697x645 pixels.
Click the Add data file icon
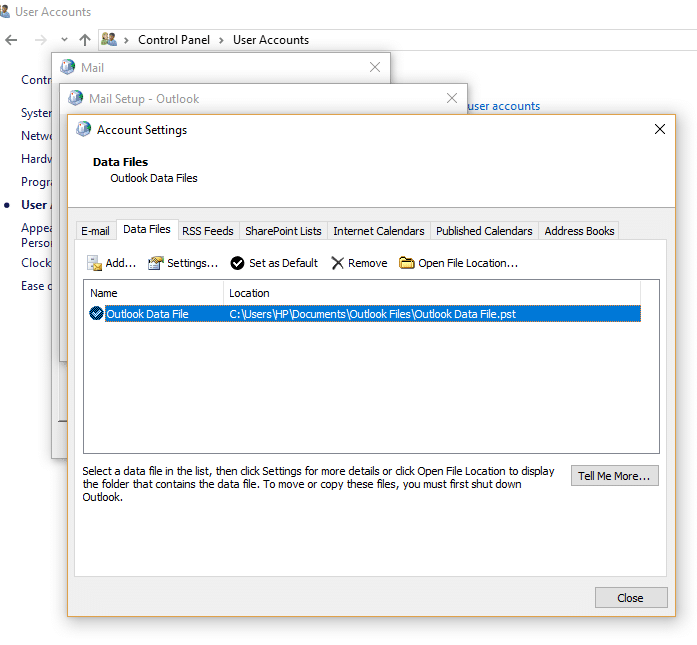(x=94, y=263)
